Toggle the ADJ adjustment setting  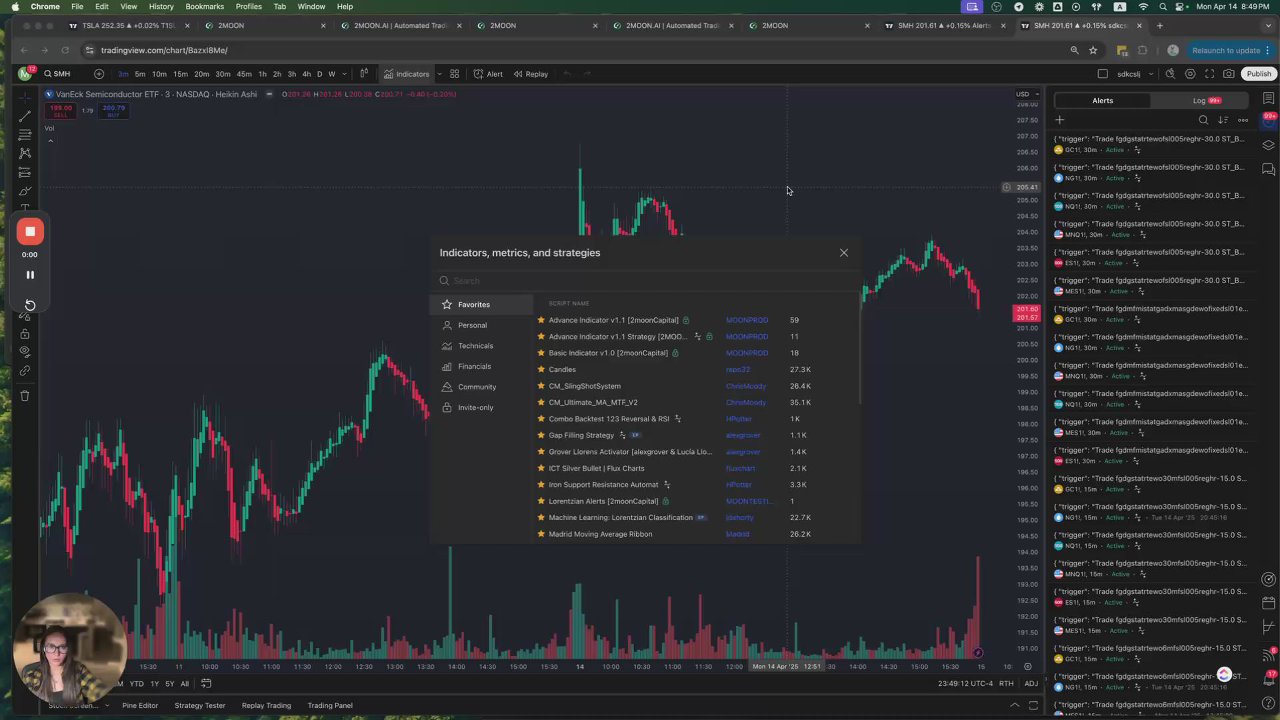tap(1031, 684)
